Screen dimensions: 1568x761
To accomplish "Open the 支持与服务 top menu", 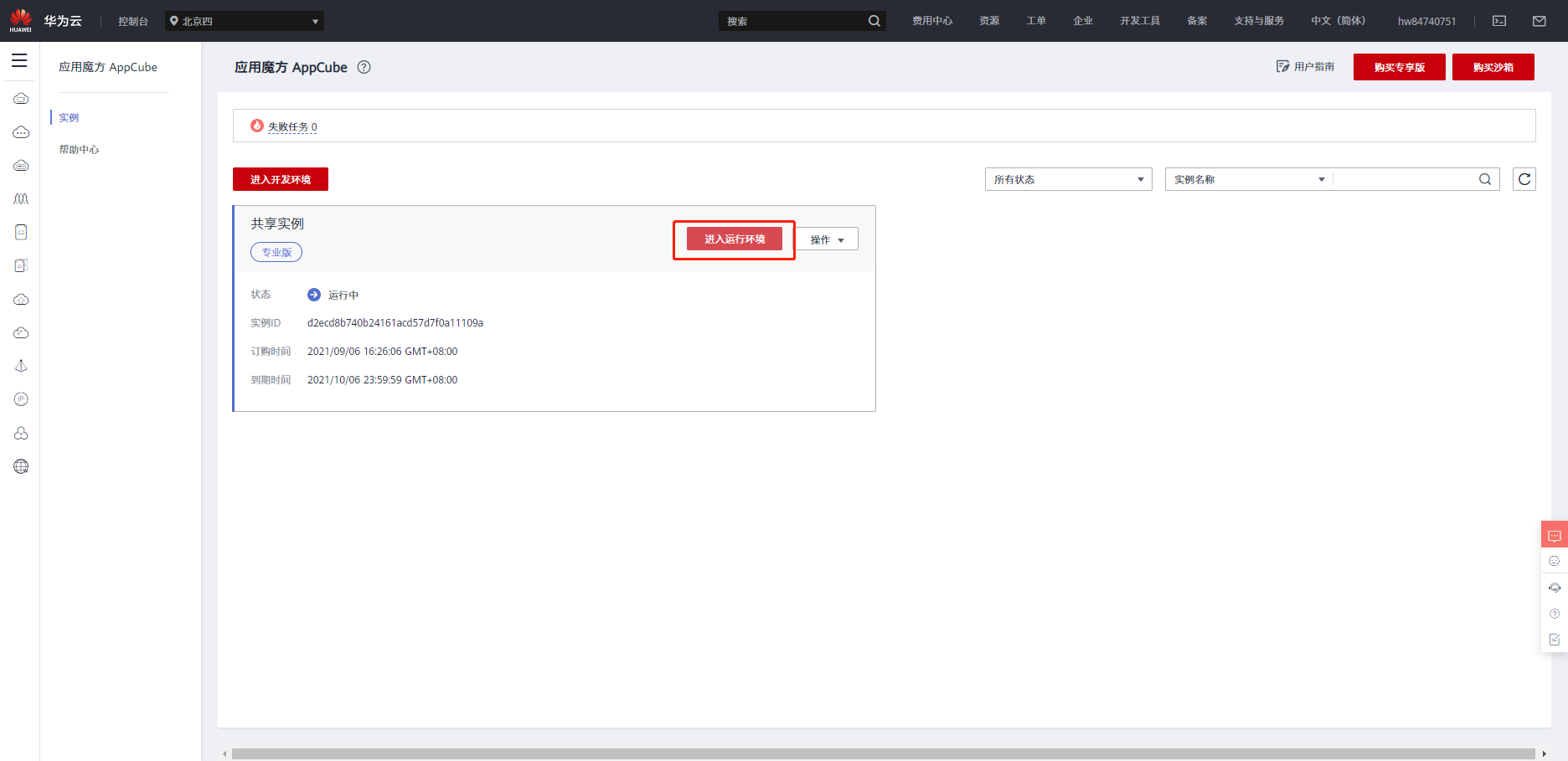I will (x=1259, y=21).
